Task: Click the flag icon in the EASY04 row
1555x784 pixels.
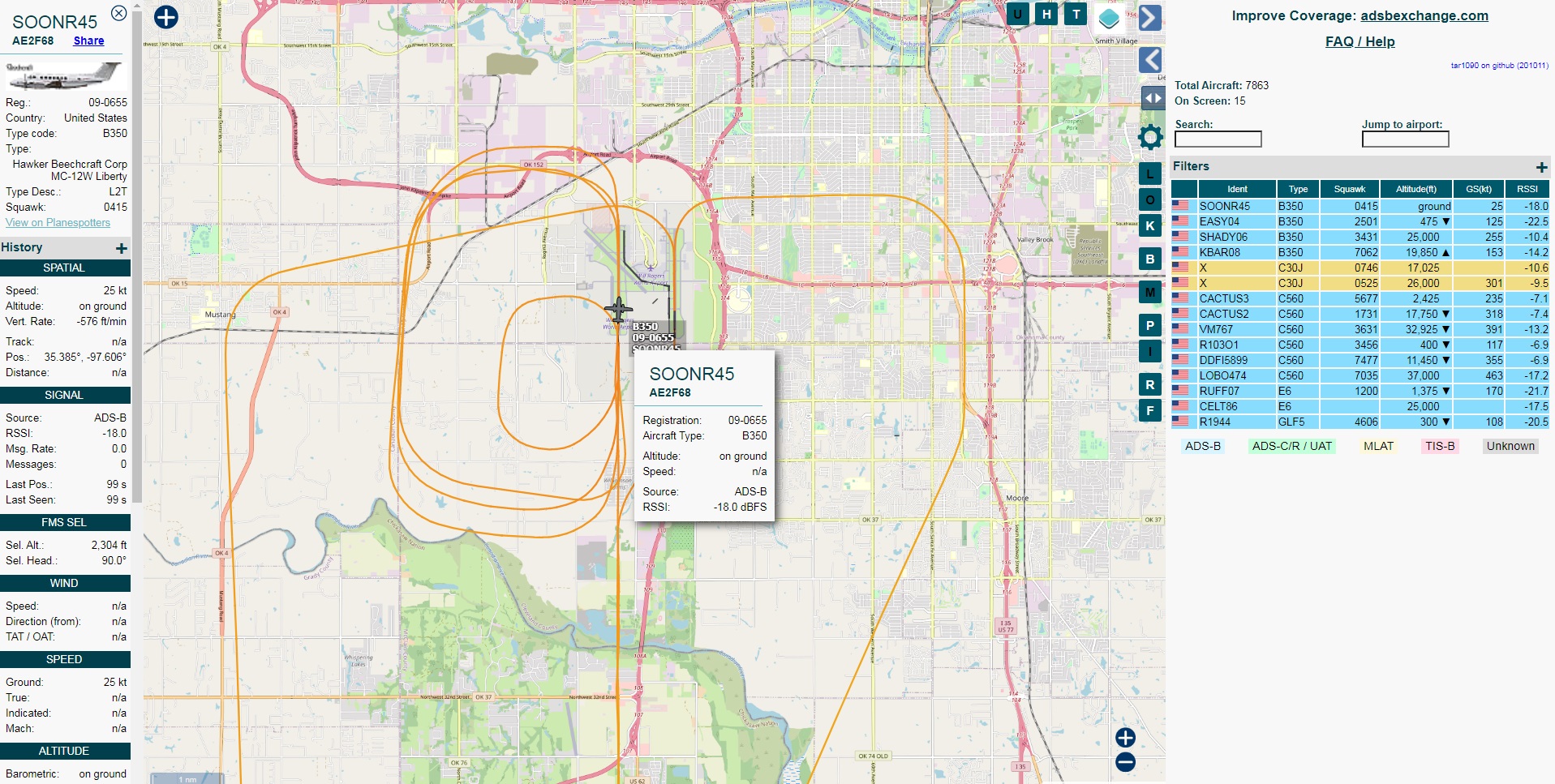Action: pyautogui.click(x=1180, y=221)
